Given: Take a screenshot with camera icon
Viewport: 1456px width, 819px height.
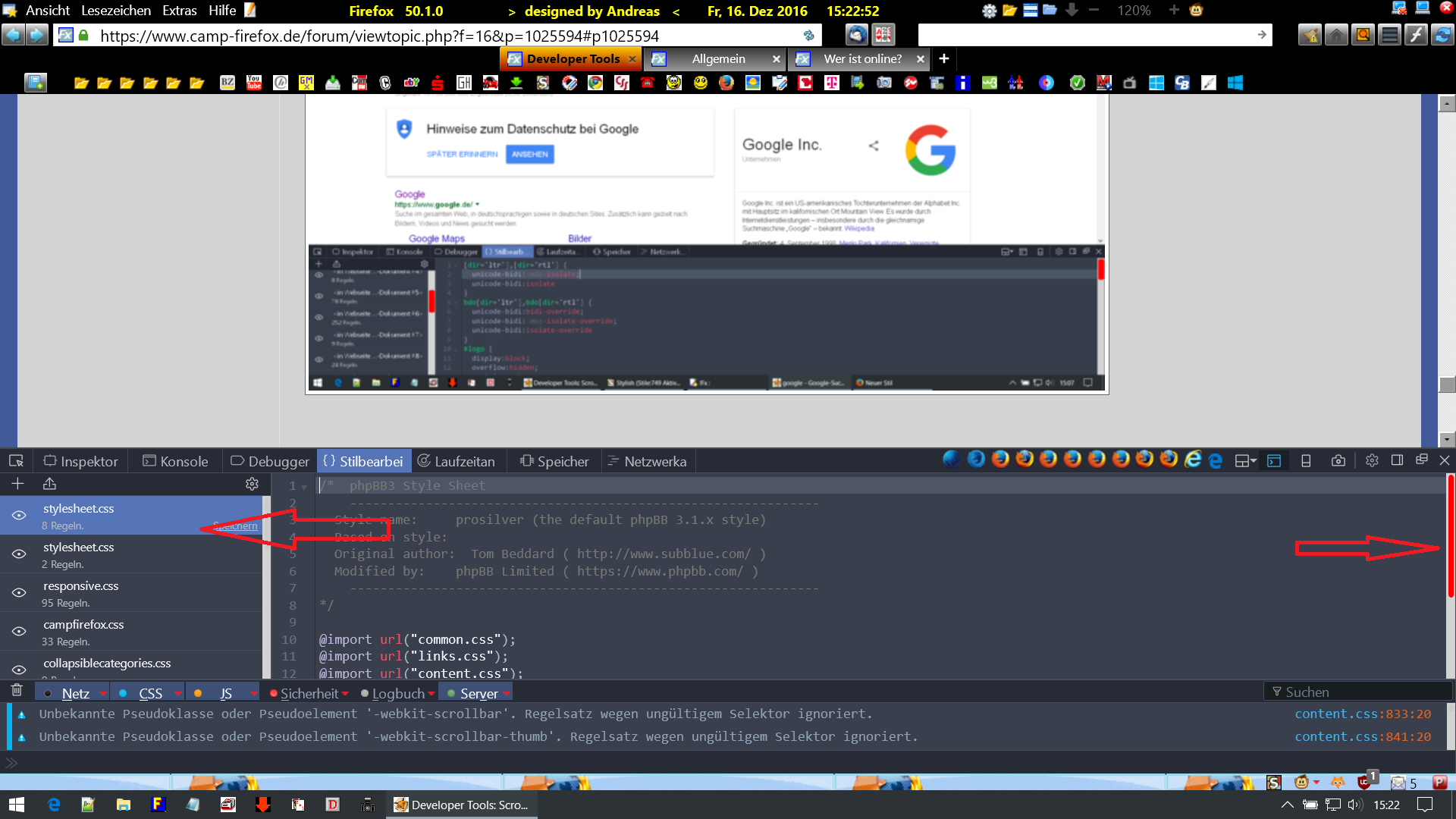Looking at the screenshot, I should [x=1338, y=461].
